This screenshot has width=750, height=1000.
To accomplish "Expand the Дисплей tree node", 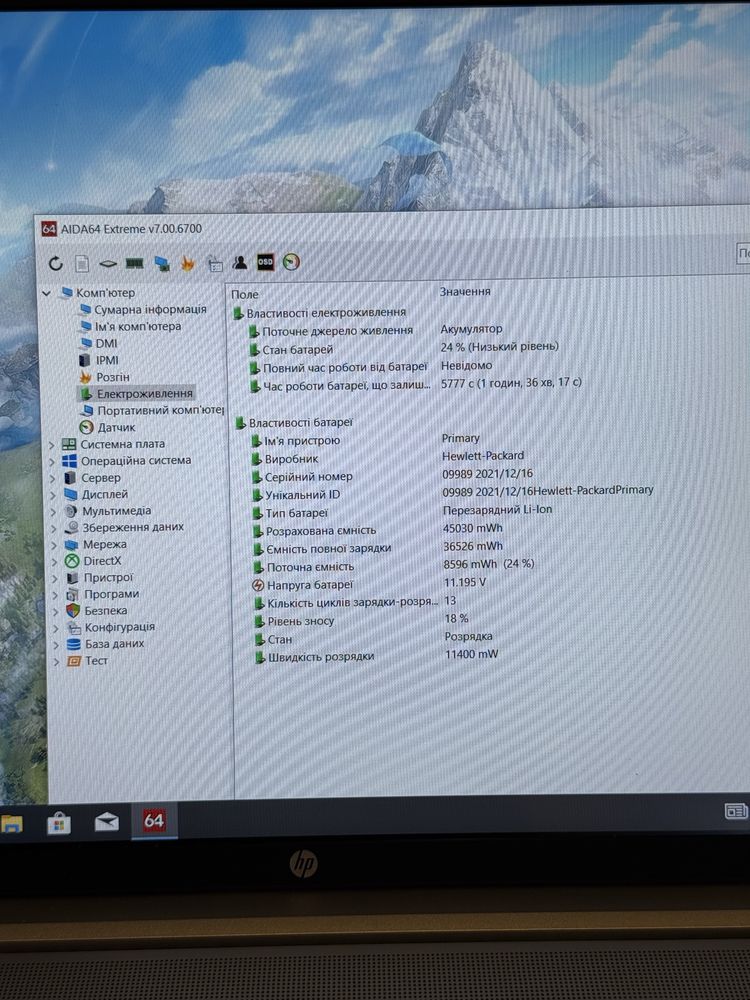I will 54,495.
